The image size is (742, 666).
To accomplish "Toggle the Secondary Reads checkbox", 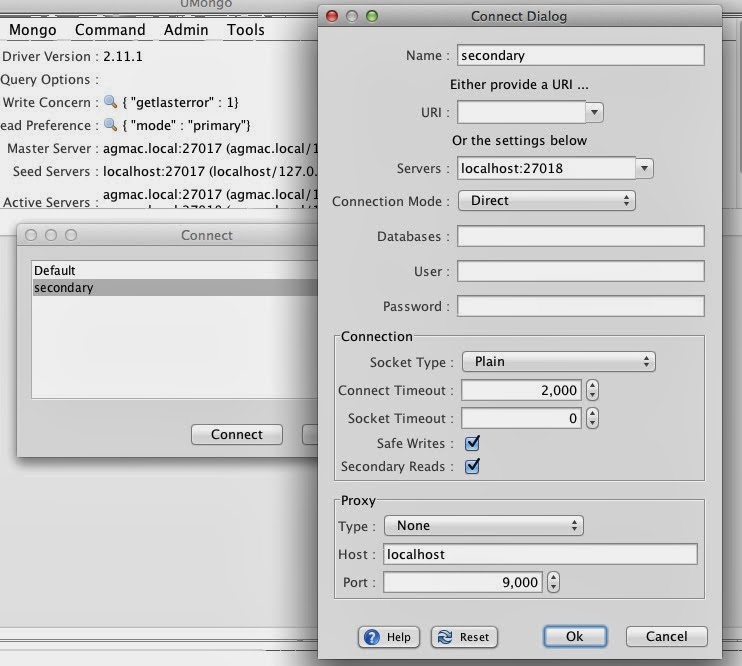I will point(472,466).
